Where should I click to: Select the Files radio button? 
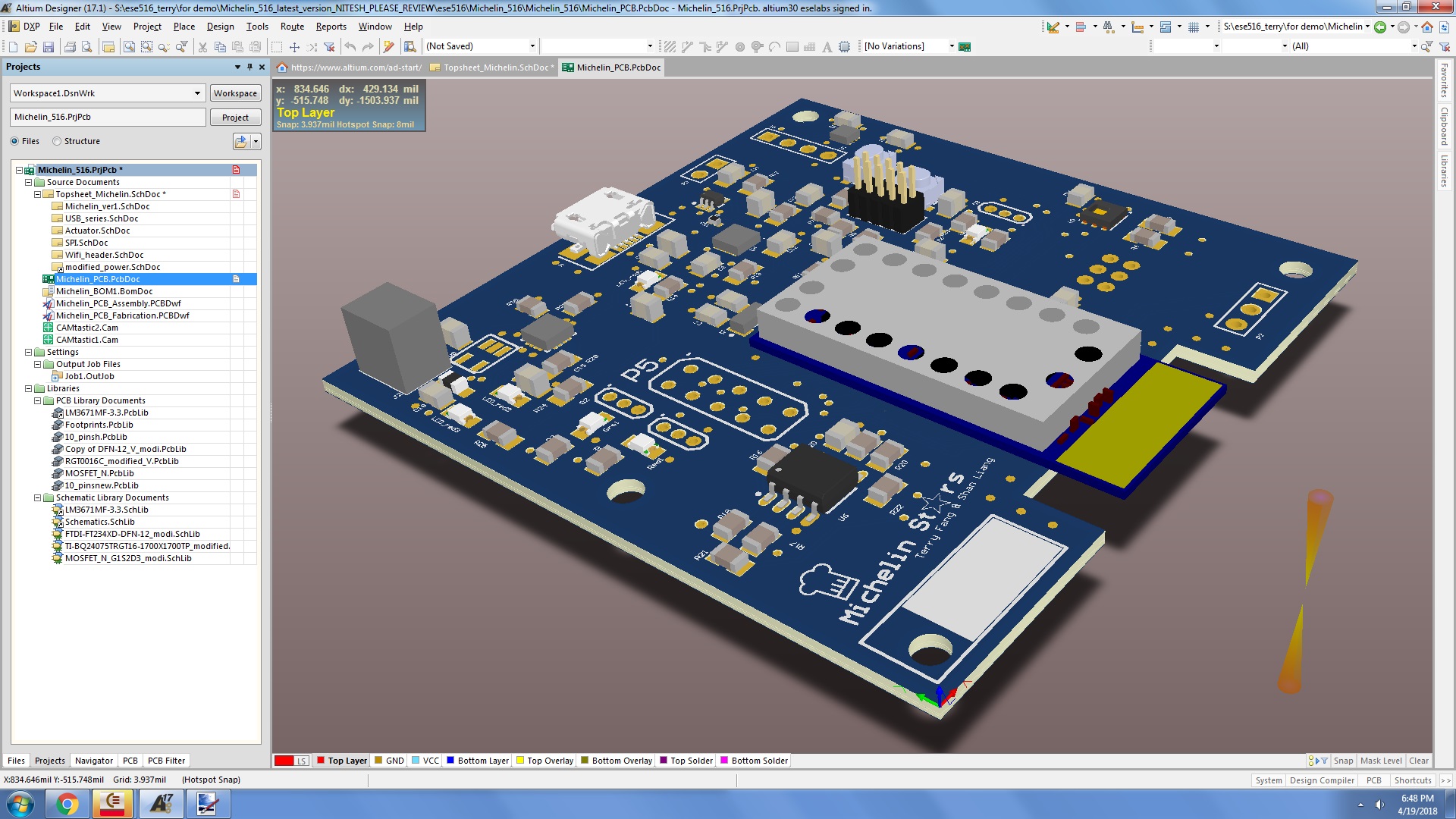(14, 141)
